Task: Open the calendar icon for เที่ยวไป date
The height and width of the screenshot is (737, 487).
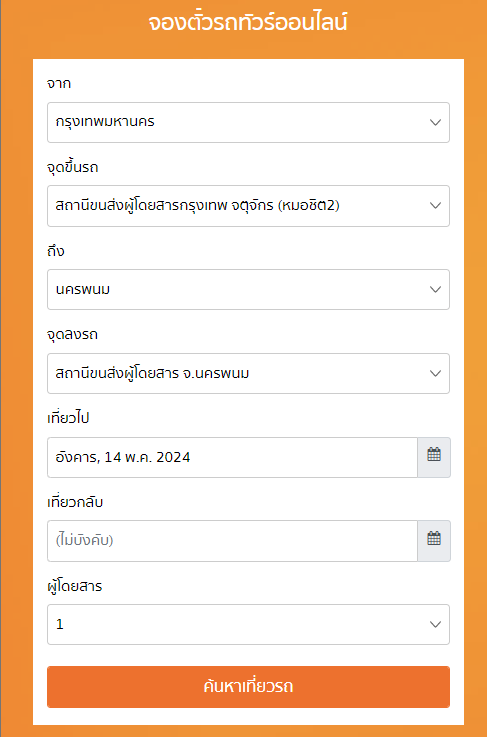Action: point(434,457)
